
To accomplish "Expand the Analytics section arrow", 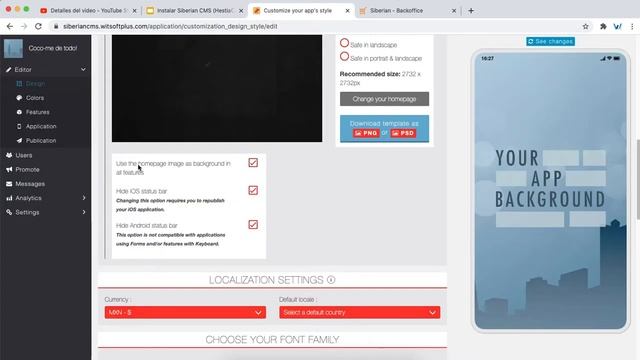I will click(x=84, y=198).
